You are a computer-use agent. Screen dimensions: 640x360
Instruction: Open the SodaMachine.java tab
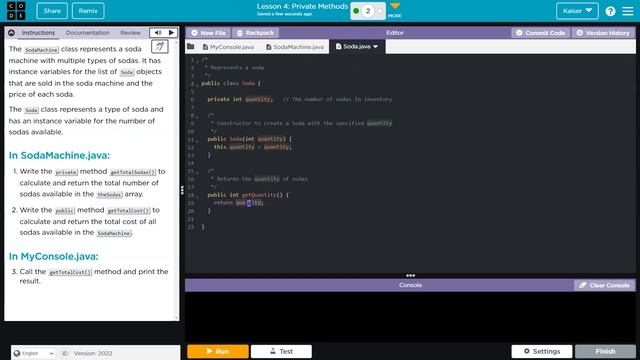tap(295, 47)
